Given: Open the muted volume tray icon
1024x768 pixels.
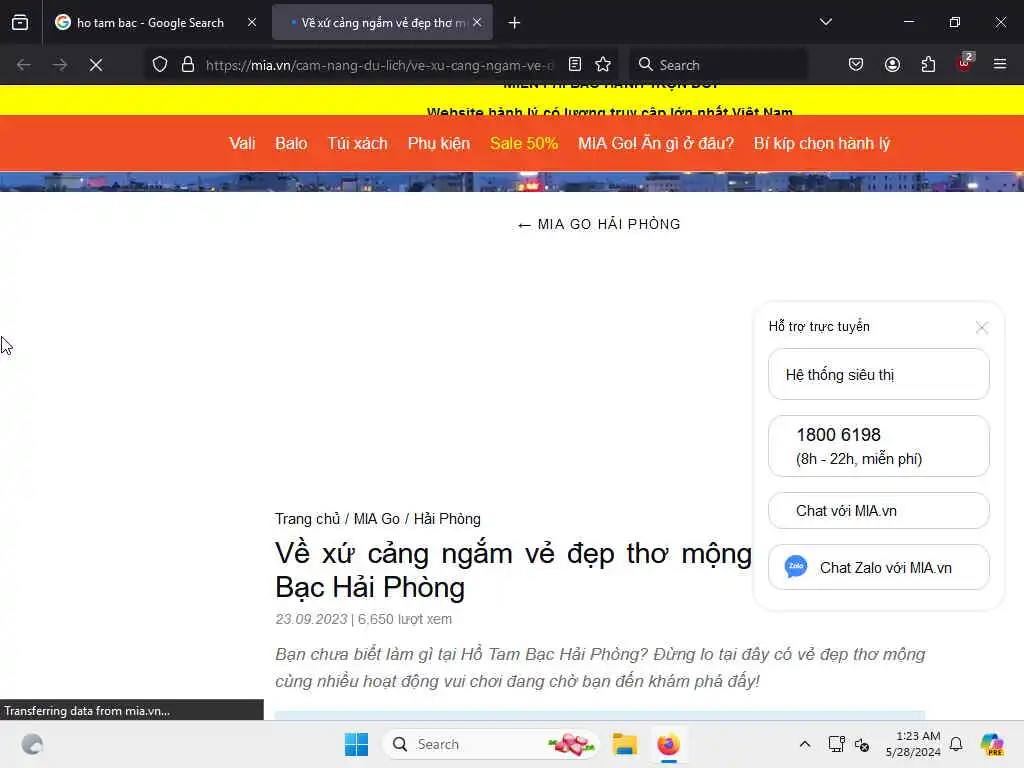Looking at the screenshot, I should (x=862, y=744).
